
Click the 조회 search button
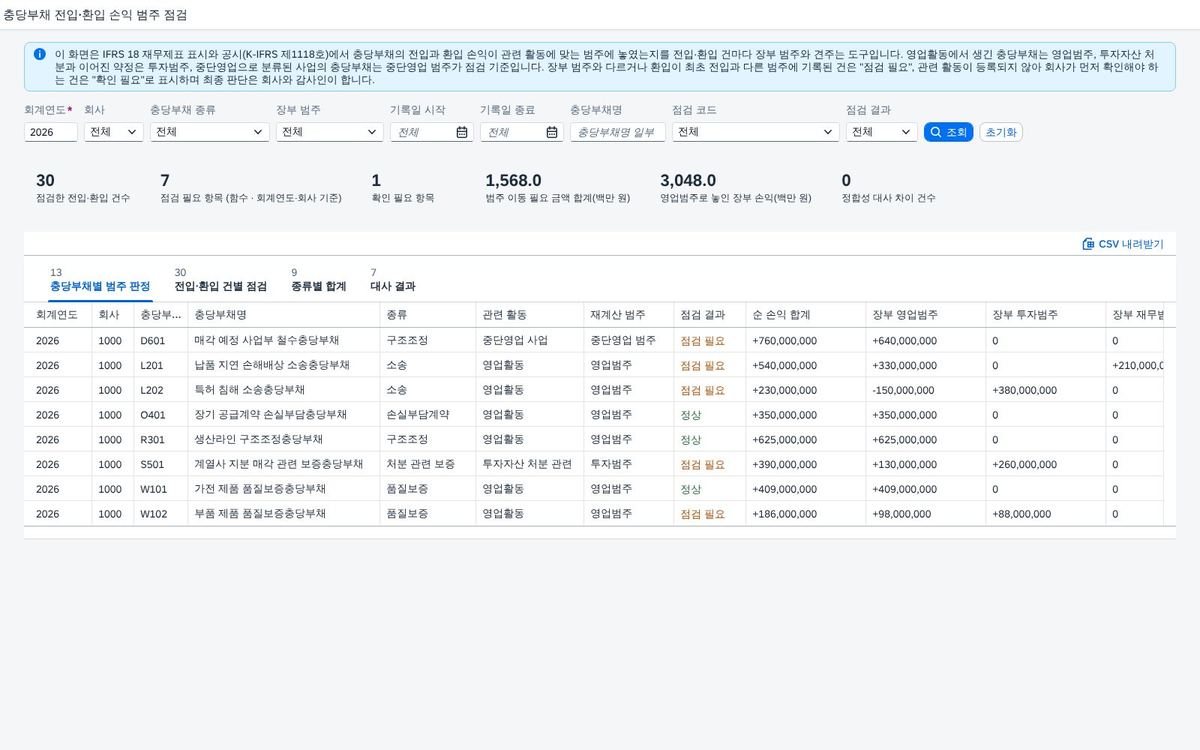pos(948,132)
